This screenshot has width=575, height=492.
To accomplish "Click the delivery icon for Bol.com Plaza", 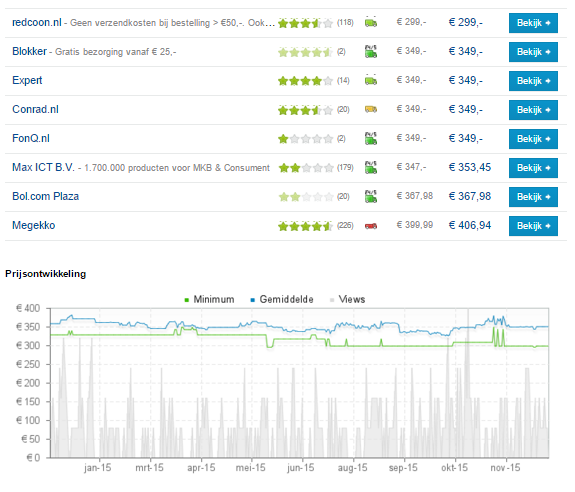I will point(371,197).
